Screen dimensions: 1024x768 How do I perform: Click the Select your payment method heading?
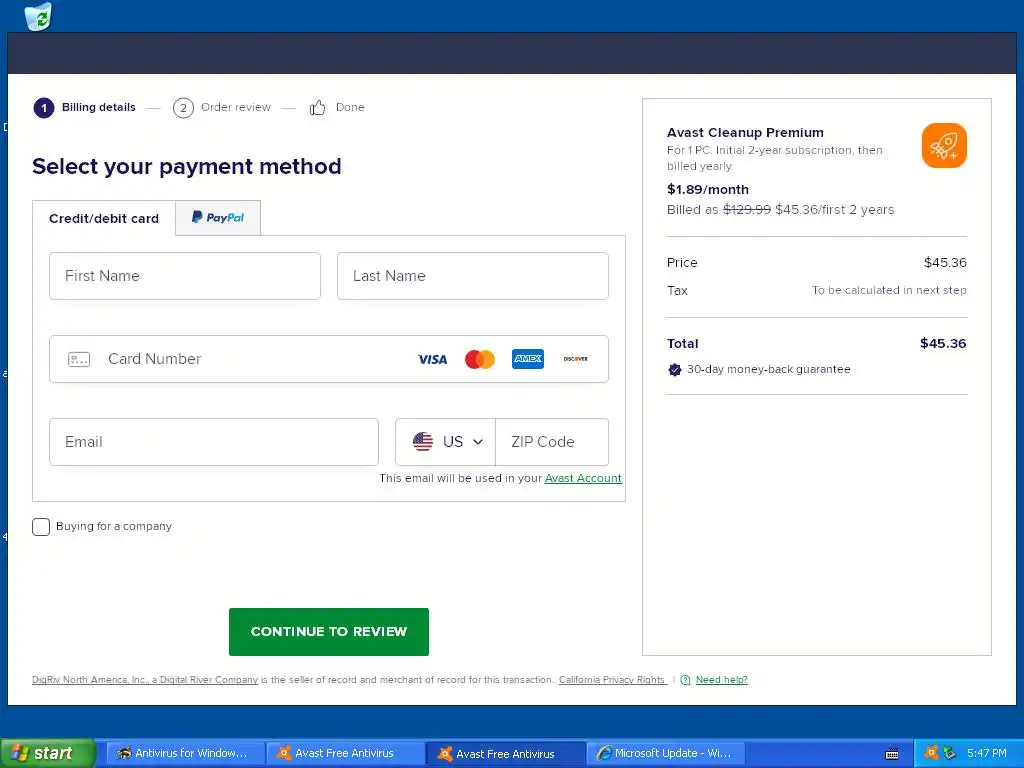click(x=187, y=167)
